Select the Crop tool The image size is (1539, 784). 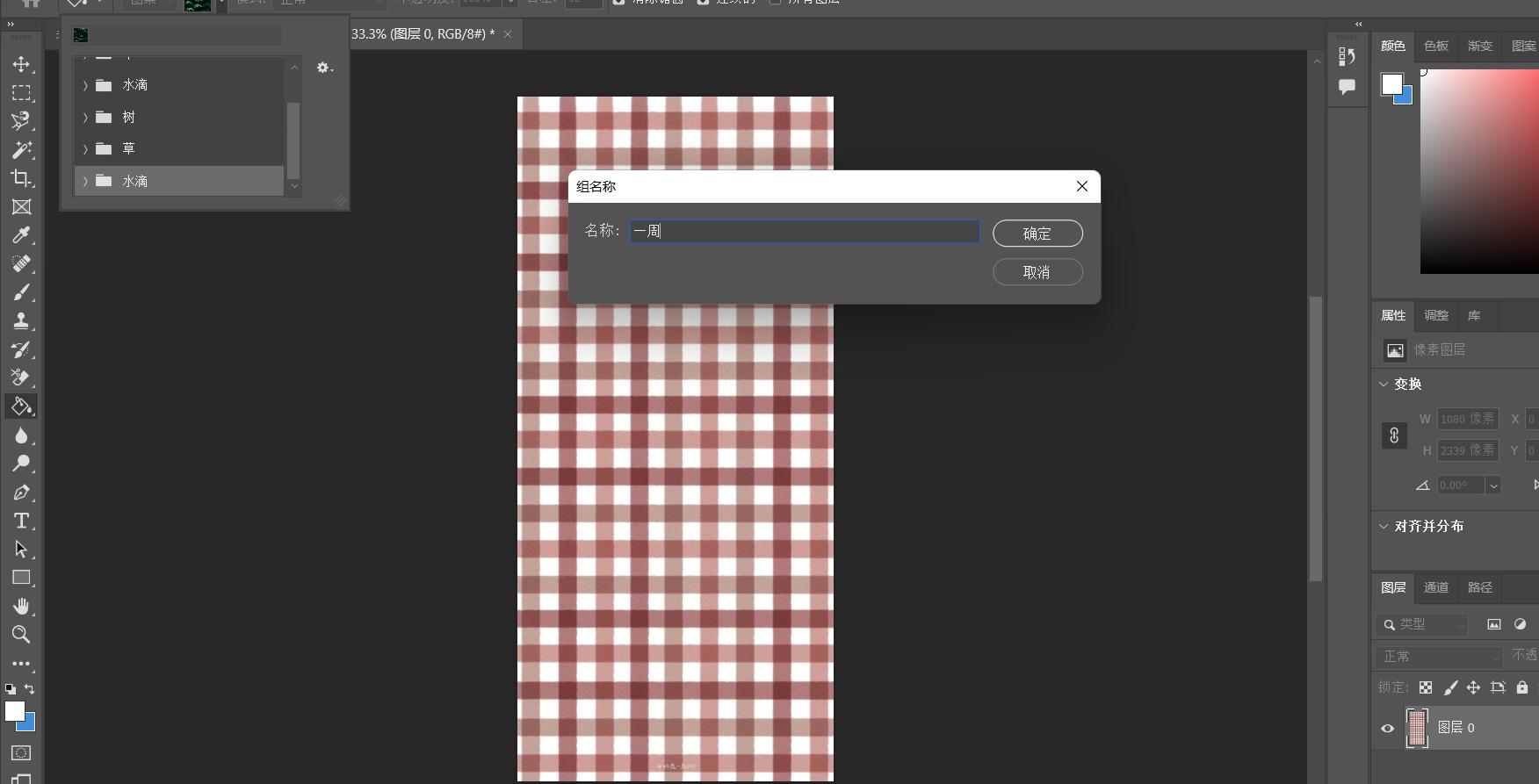(x=21, y=178)
